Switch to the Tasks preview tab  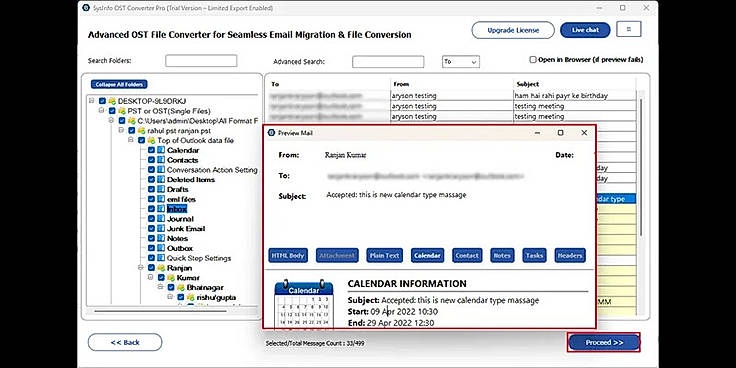pyautogui.click(x=534, y=256)
